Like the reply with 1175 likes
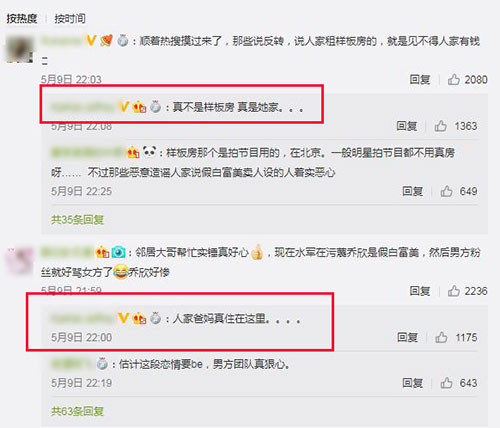500x428 pixels. tap(441, 337)
